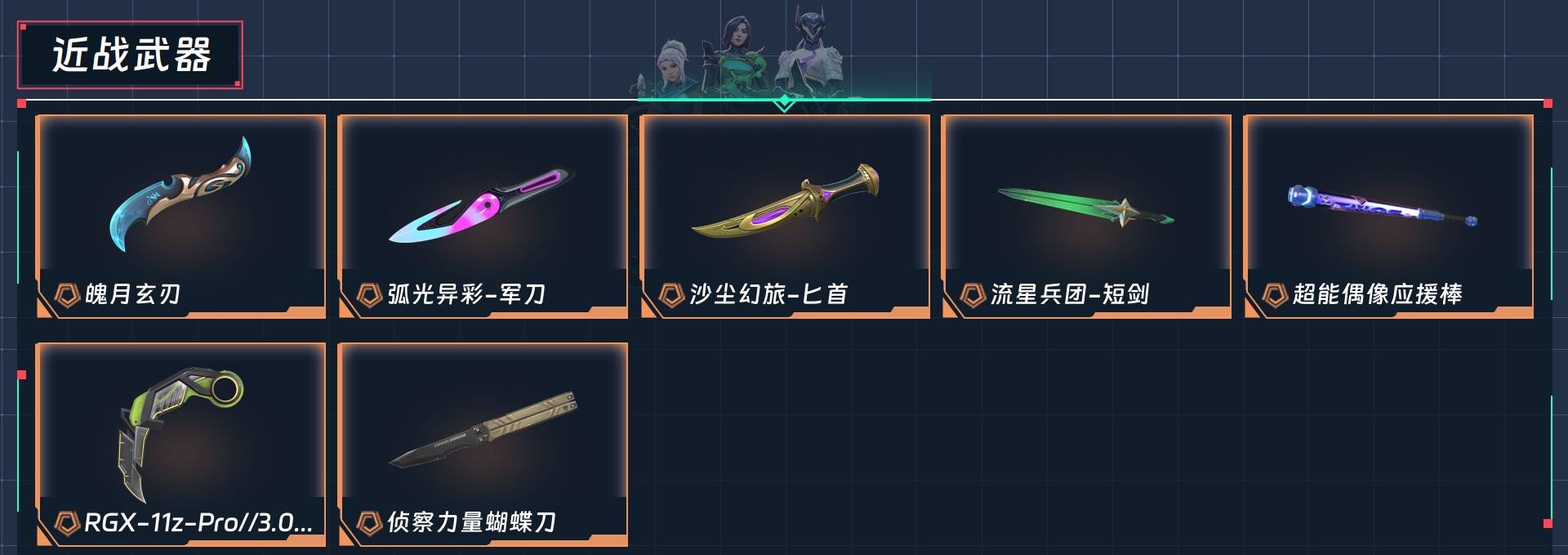
Task: Click the pentagon icon beside RGX-11z-Pro
Action: (x=67, y=522)
